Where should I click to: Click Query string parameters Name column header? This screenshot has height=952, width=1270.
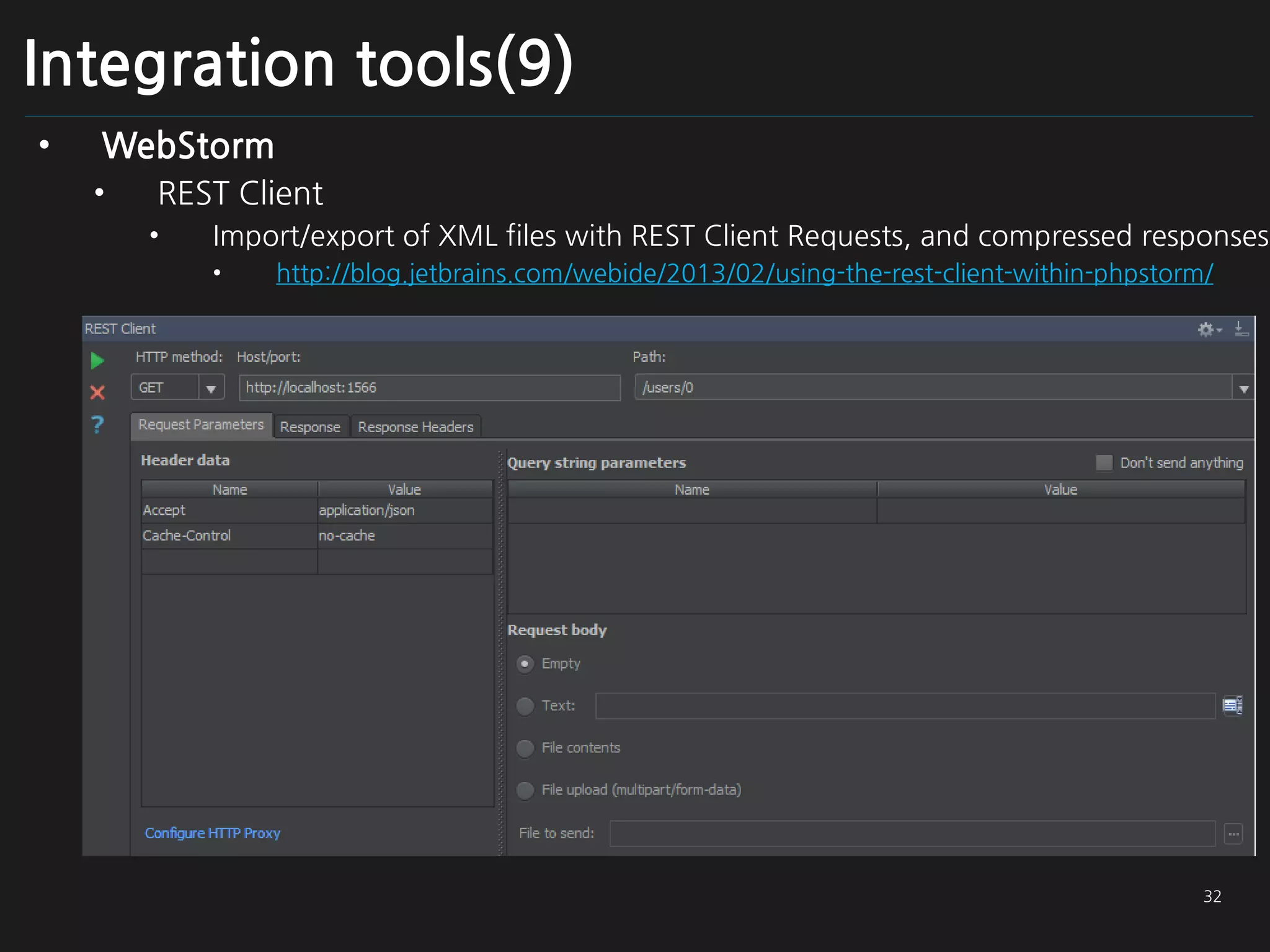[x=692, y=490]
